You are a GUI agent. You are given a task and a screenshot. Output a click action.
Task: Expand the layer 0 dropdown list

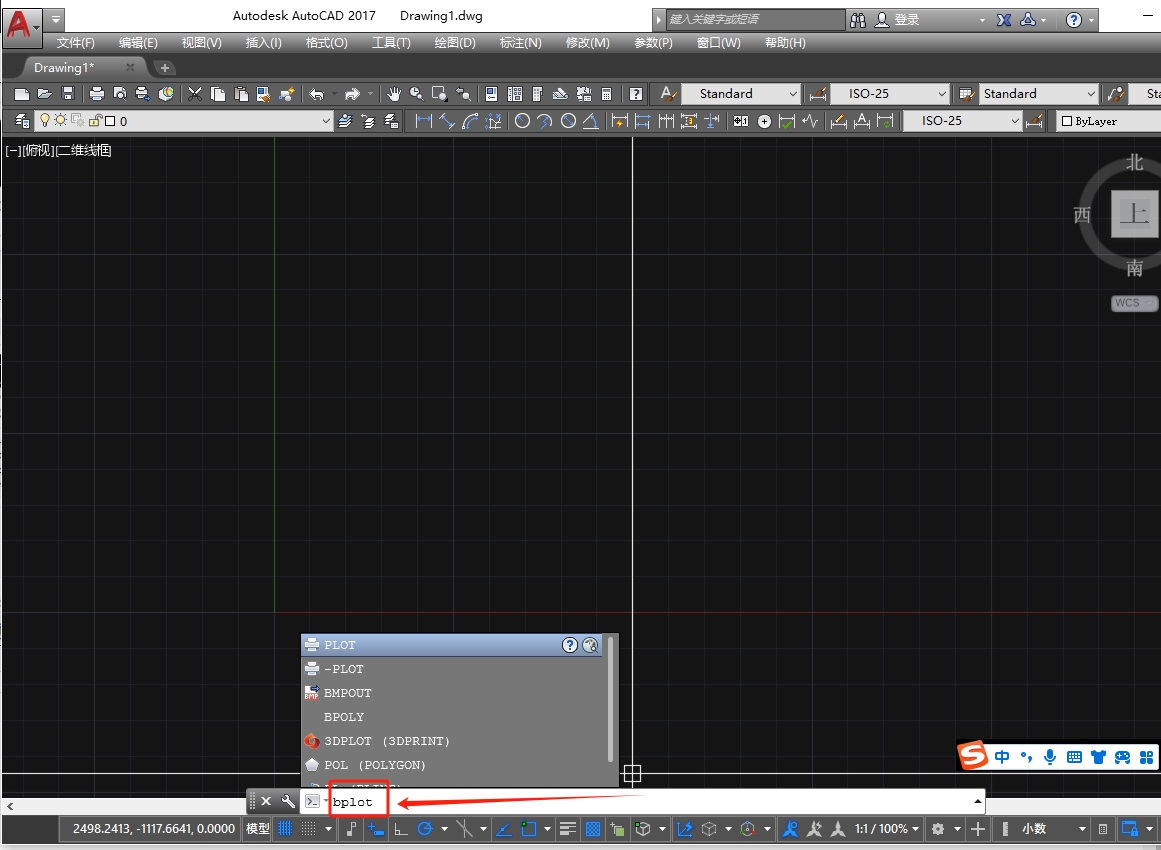tap(326, 121)
